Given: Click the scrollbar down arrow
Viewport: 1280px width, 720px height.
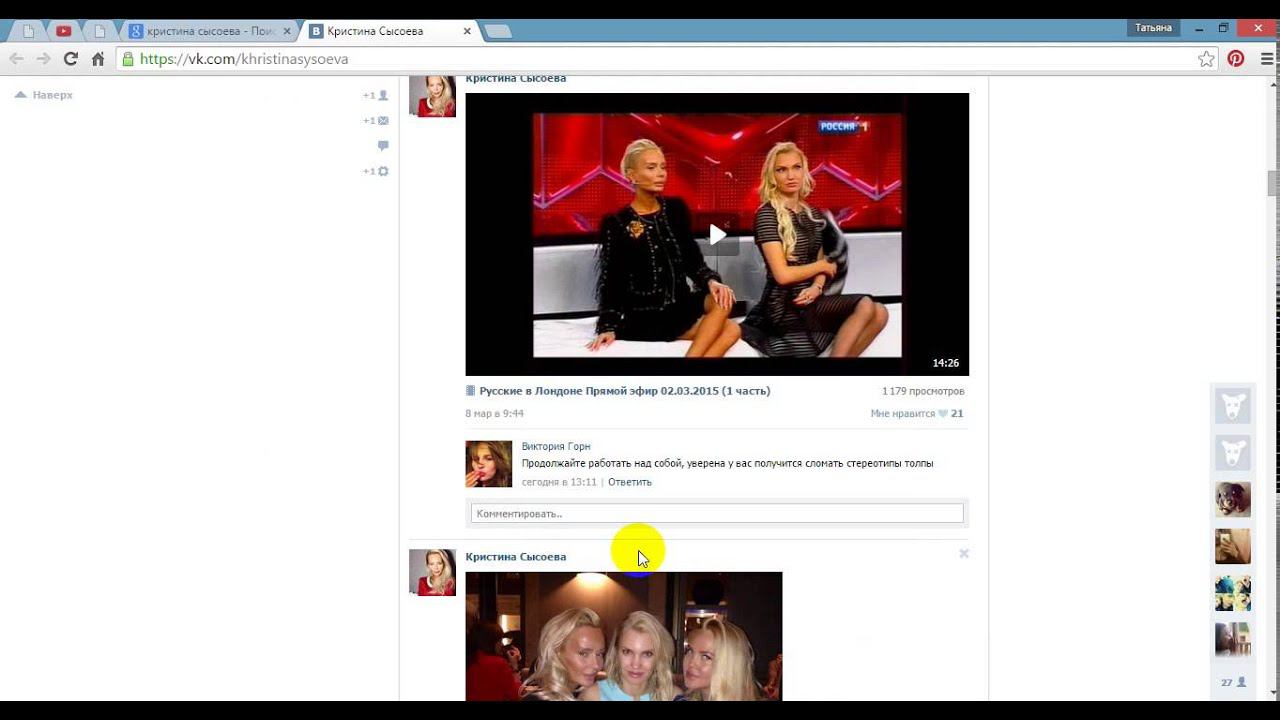Looking at the screenshot, I should coord(1272,694).
